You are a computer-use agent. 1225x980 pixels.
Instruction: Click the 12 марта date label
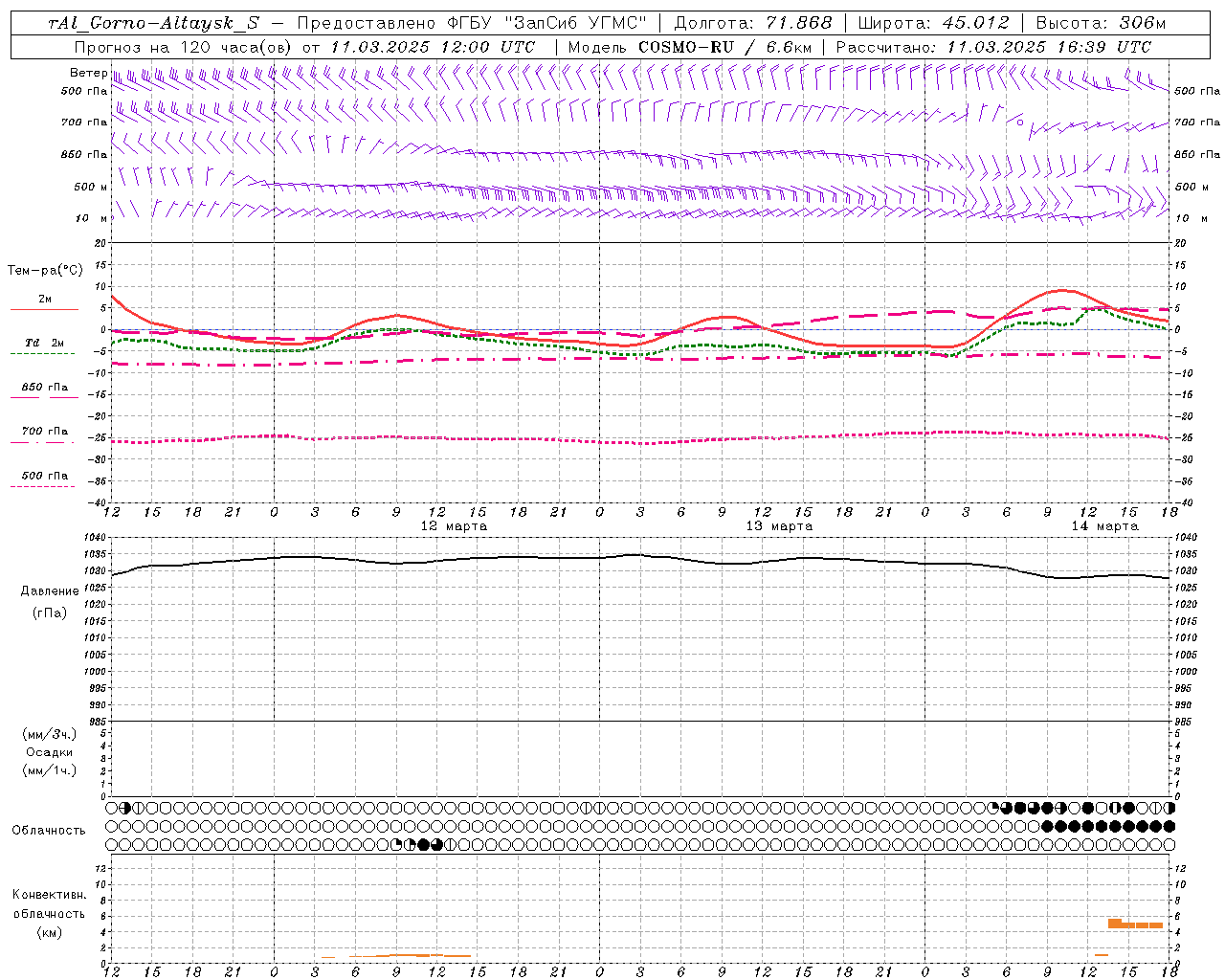[454, 526]
